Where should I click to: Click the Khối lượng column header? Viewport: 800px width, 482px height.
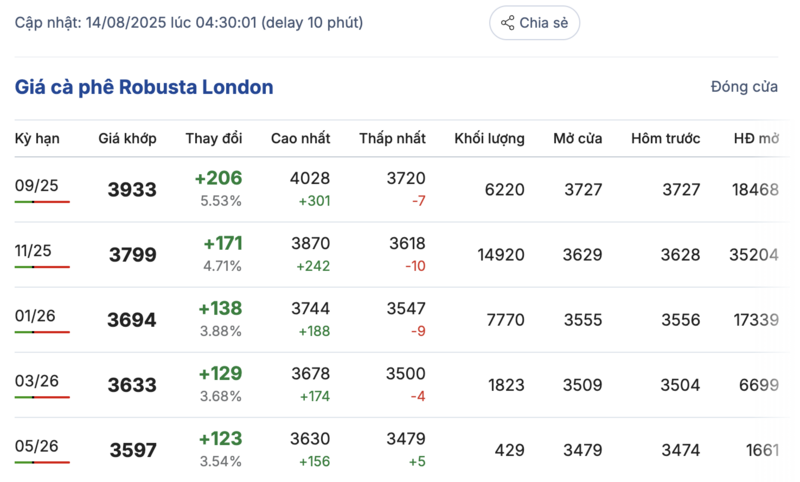point(489,138)
